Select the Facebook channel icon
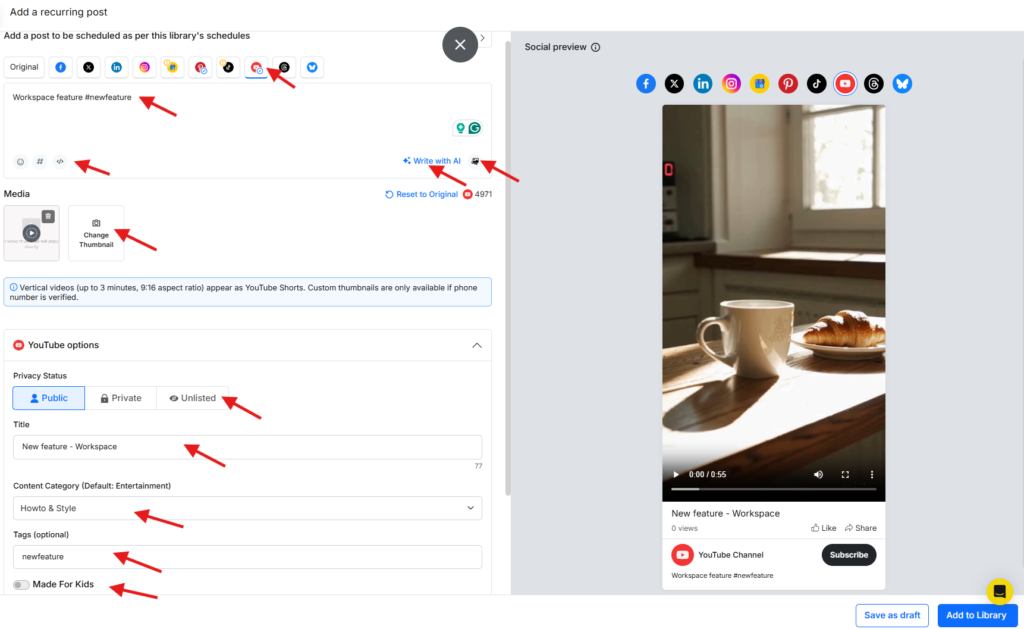 [62, 67]
